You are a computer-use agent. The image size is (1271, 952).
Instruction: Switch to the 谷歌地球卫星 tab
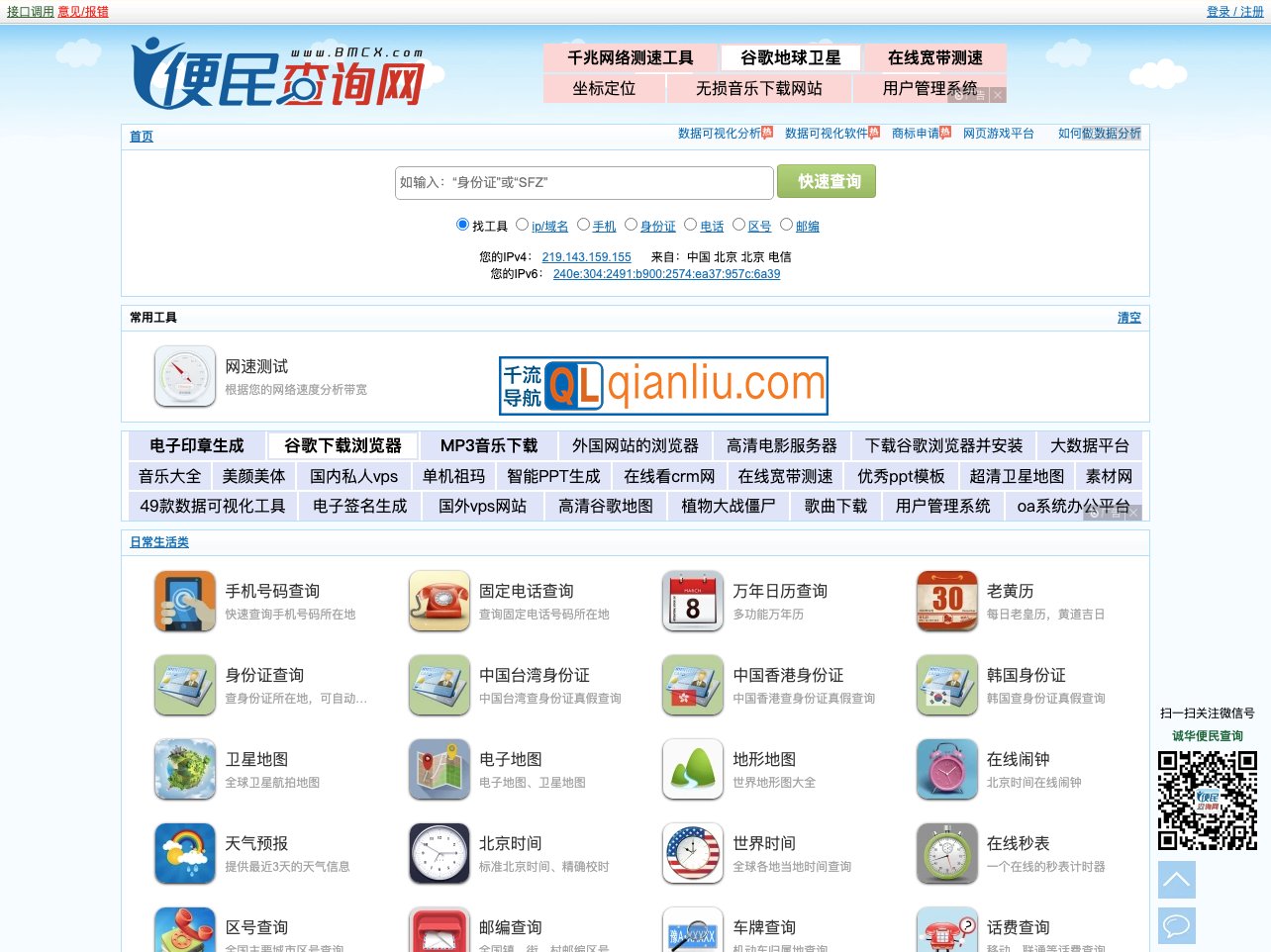pos(792,56)
